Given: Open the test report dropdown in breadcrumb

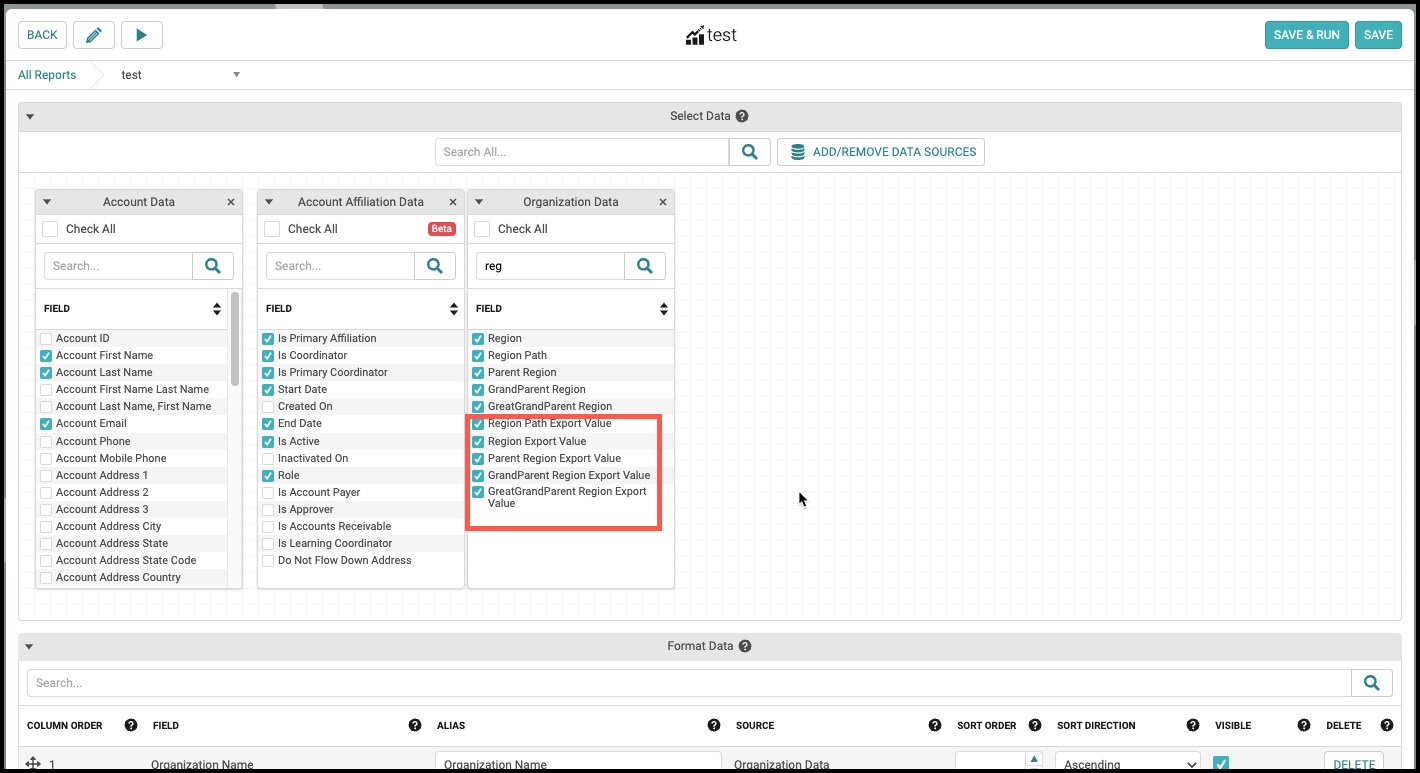Looking at the screenshot, I should click(x=236, y=75).
